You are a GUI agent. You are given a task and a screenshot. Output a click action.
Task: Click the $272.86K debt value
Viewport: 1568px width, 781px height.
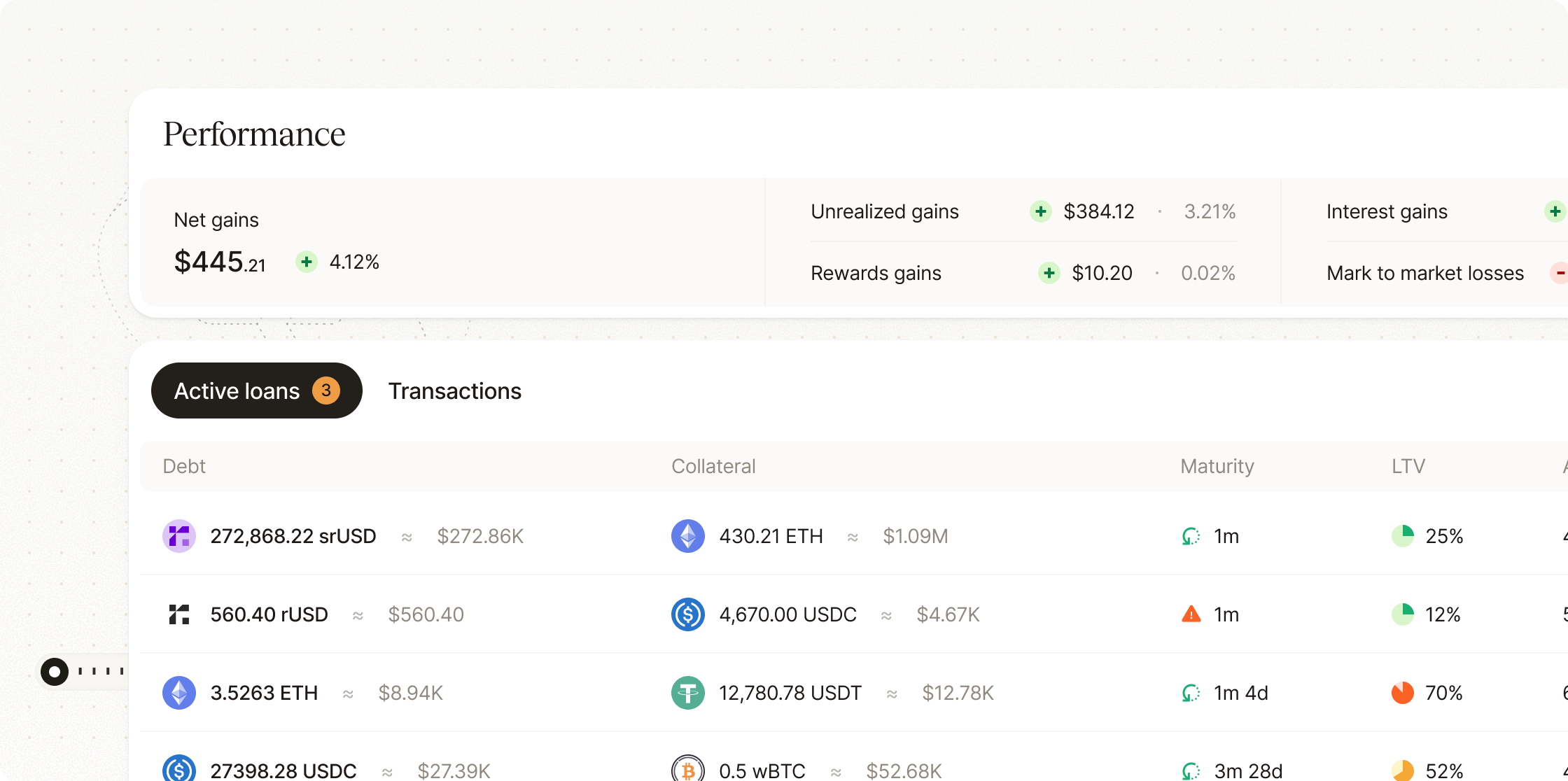pos(480,536)
